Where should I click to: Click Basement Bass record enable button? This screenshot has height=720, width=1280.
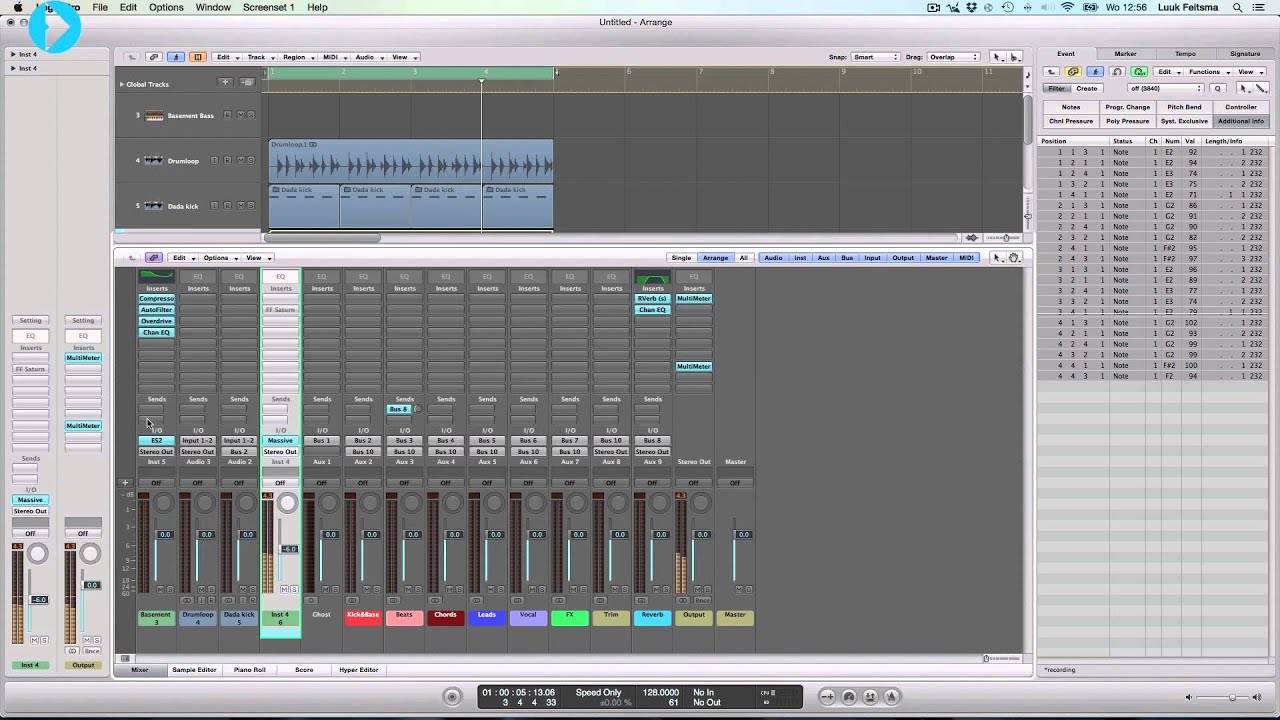click(227, 115)
